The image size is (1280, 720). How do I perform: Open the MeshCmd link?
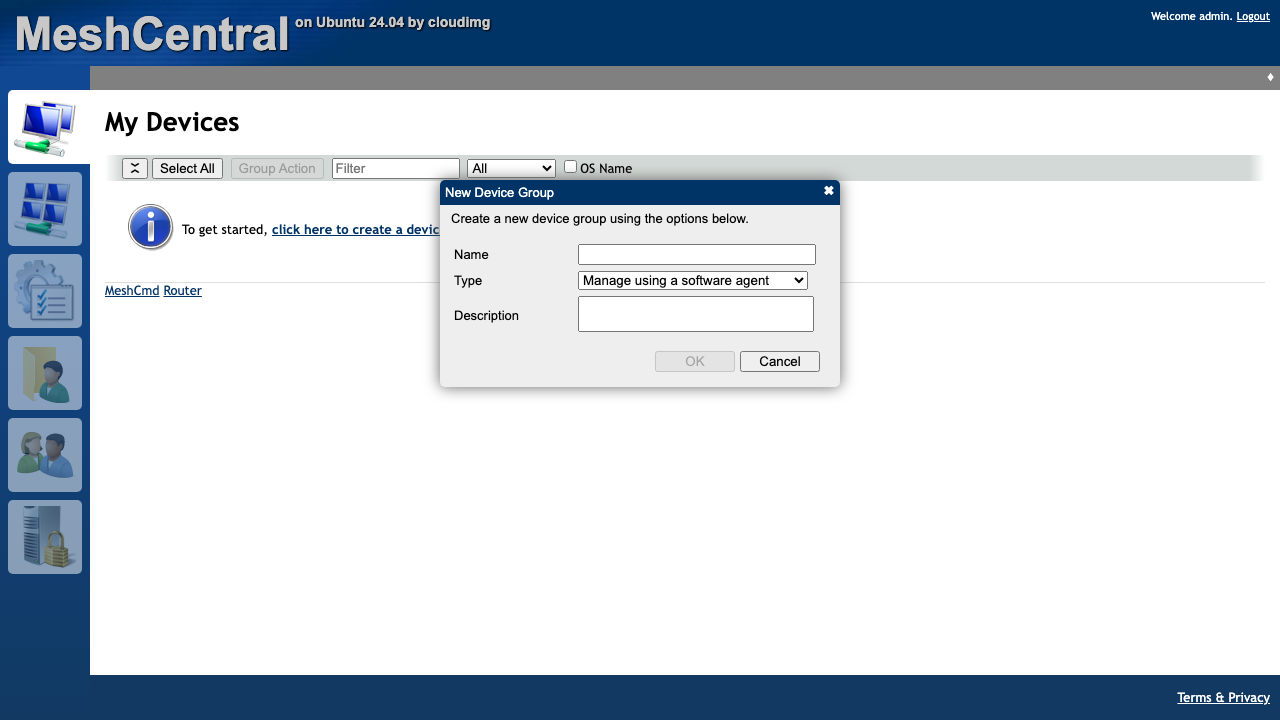[x=132, y=291]
